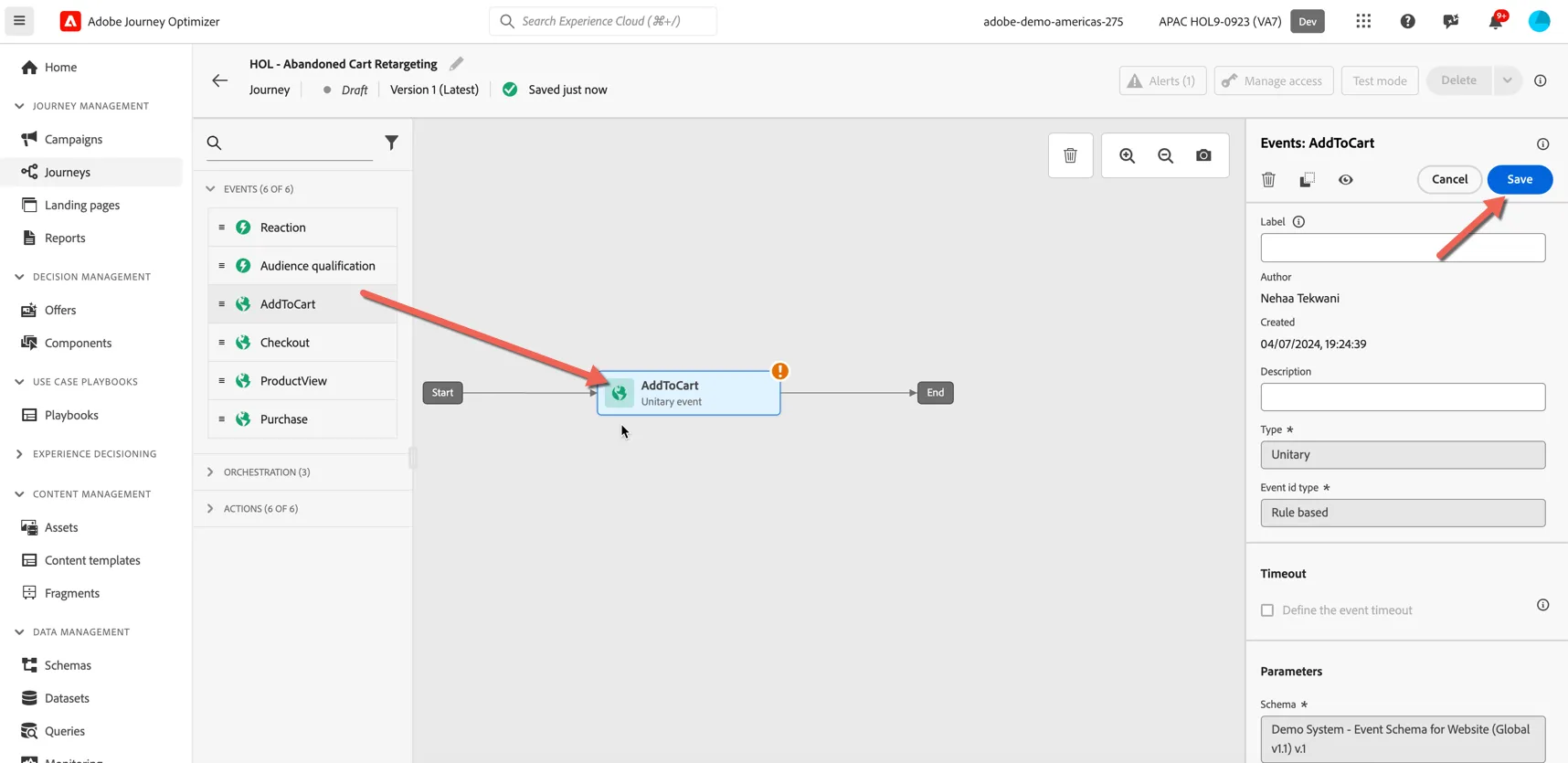1568x763 pixels.
Task: Collapse Decision Management nav group
Action: (19, 277)
